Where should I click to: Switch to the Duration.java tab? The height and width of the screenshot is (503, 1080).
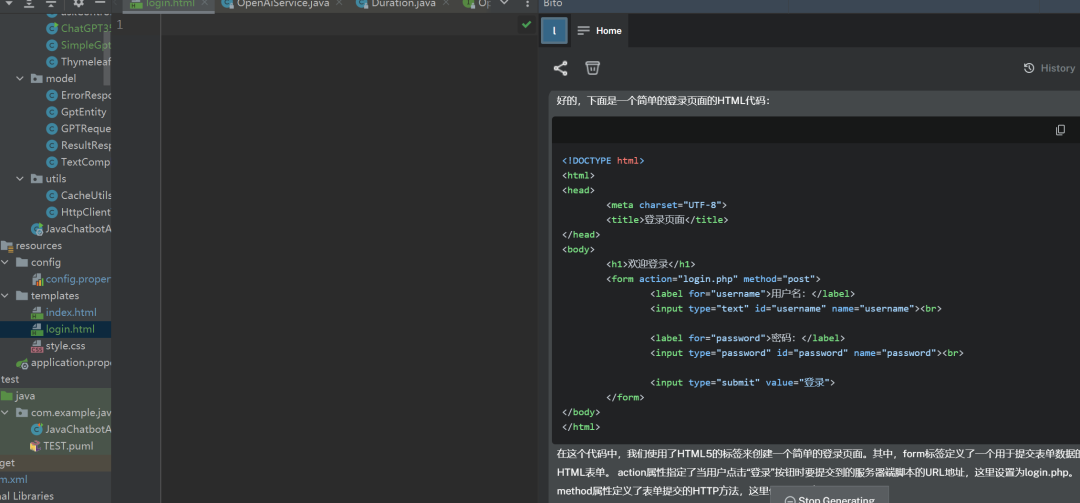point(403,4)
